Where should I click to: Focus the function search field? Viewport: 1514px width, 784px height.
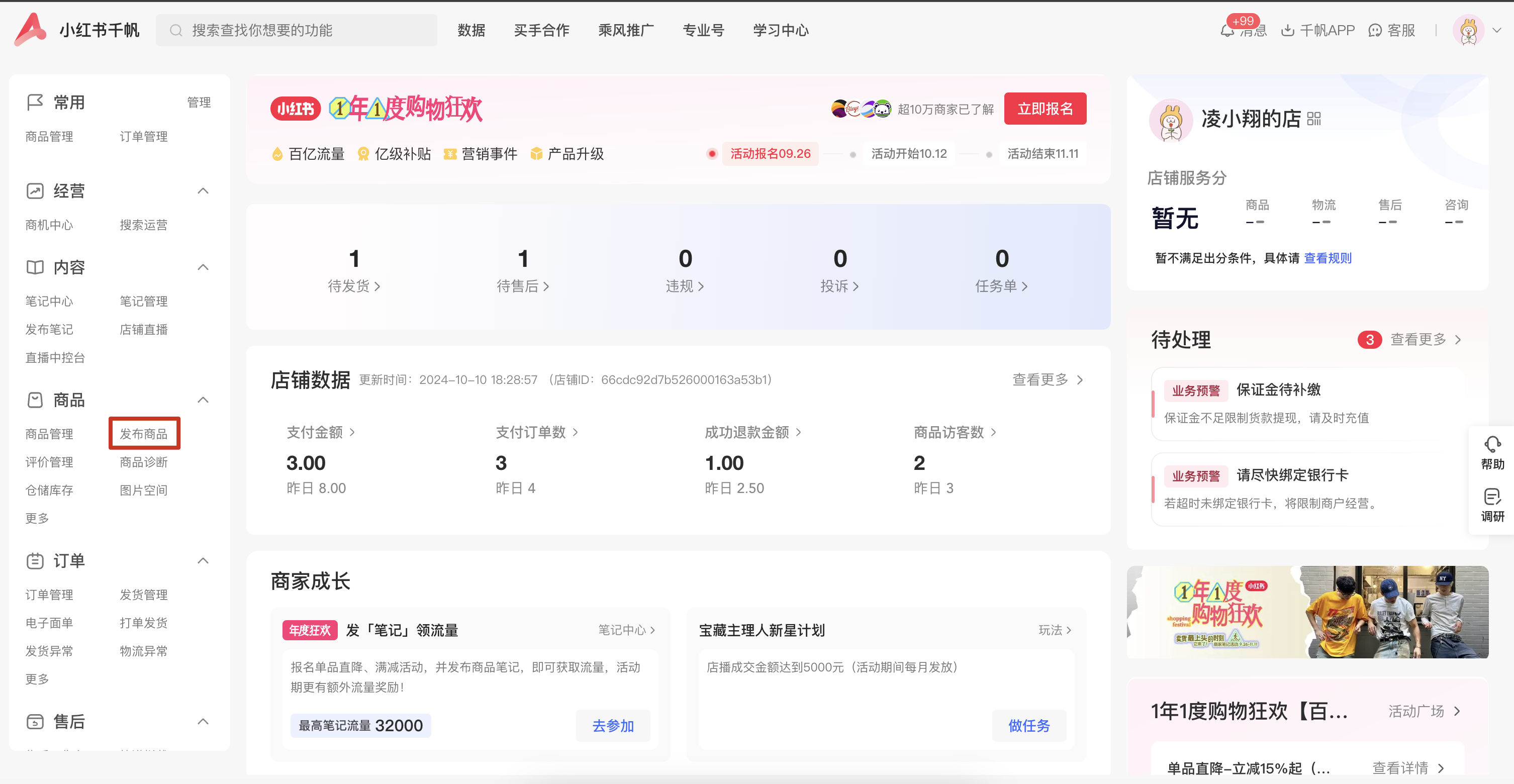pyautogui.click(x=296, y=31)
